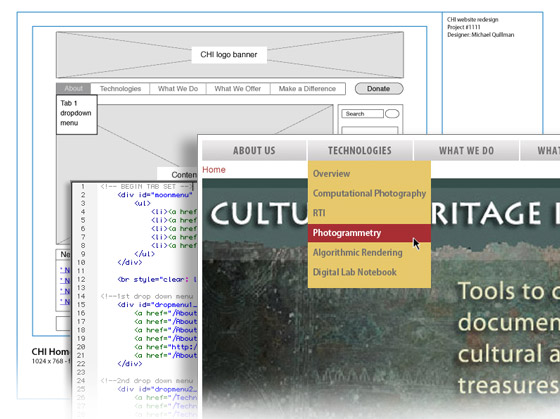Click the a href http code line

tap(166, 347)
